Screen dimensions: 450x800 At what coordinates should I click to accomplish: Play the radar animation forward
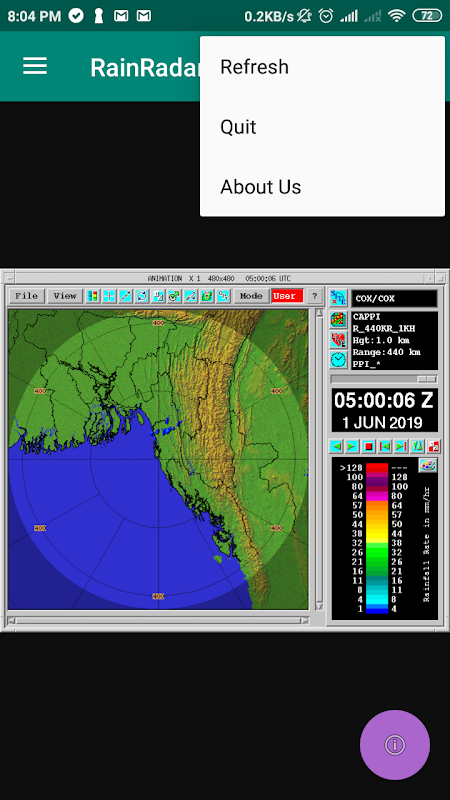point(352,446)
